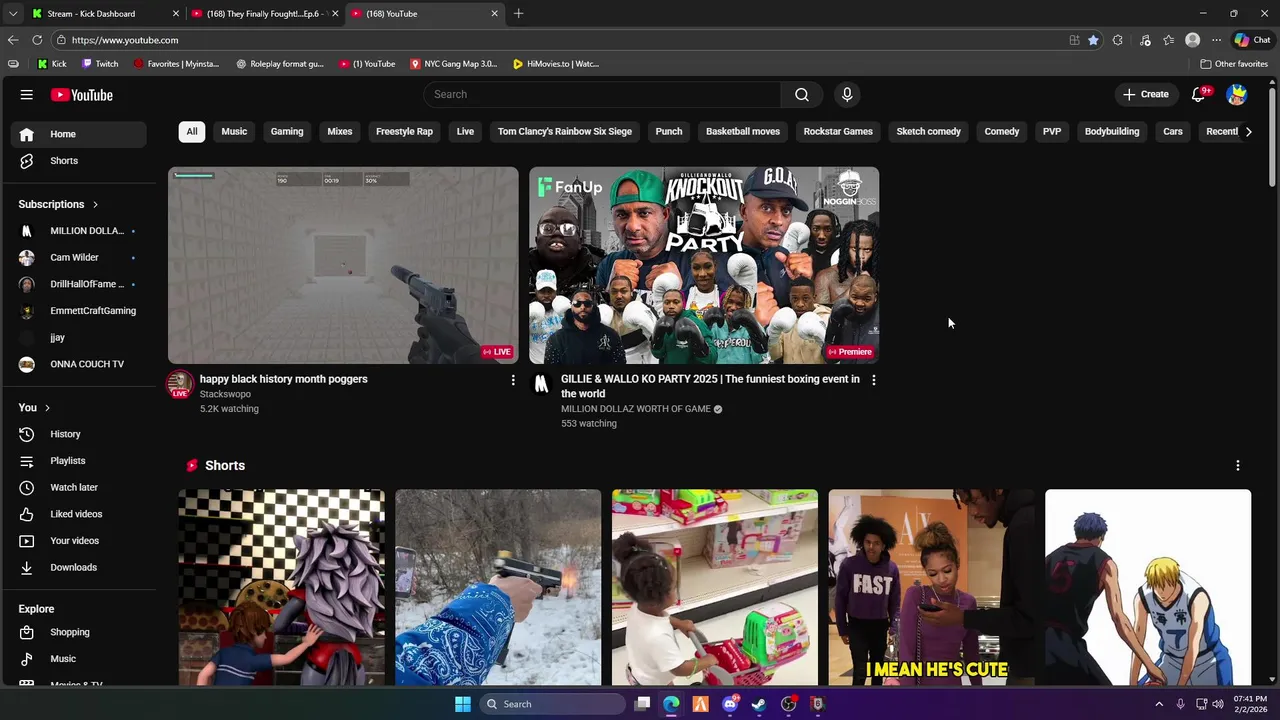Open Watch later in the sidebar

[74, 487]
